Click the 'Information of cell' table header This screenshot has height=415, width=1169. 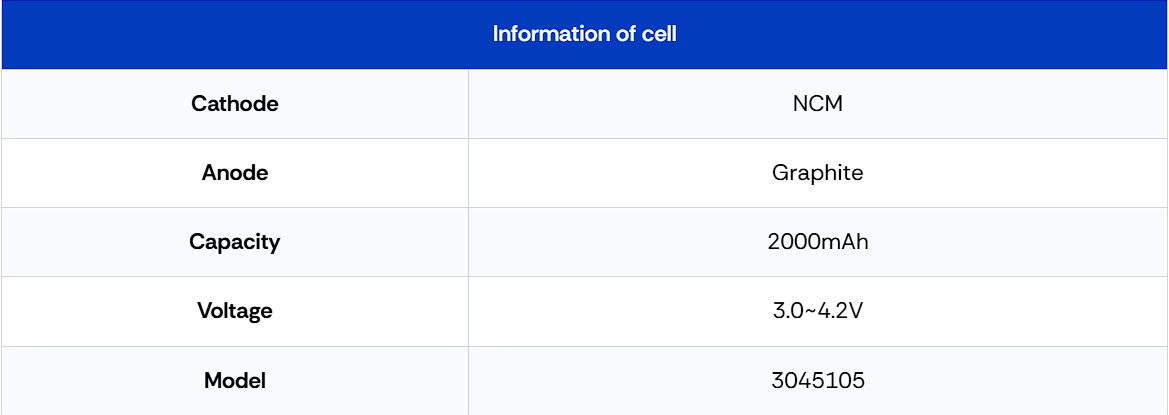584,34
